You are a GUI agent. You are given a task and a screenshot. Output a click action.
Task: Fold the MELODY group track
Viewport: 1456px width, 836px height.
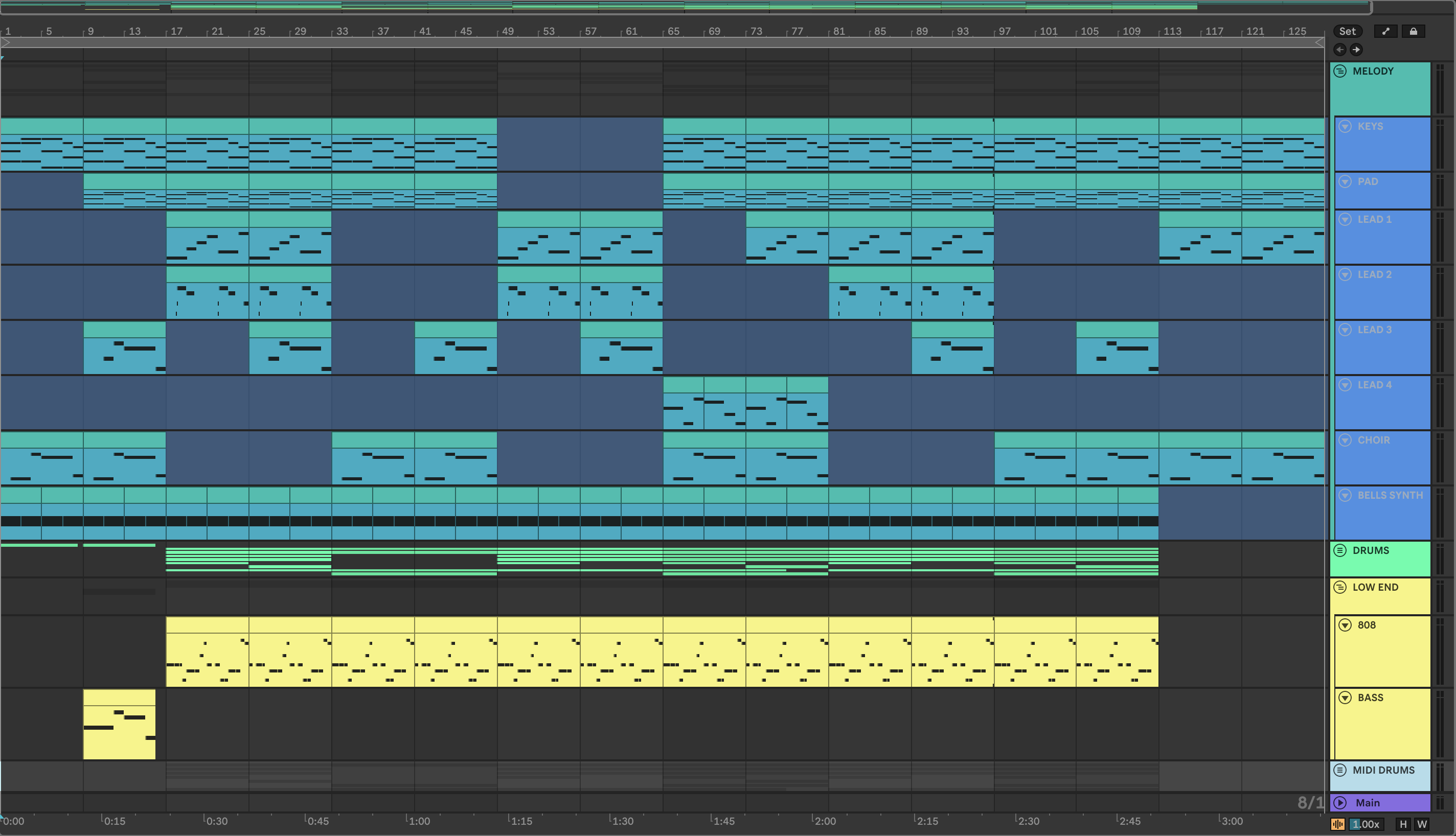(x=1340, y=71)
